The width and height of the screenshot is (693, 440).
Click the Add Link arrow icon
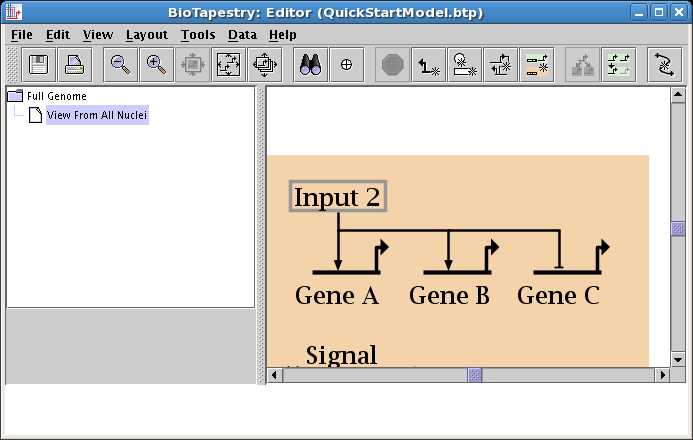point(430,65)
